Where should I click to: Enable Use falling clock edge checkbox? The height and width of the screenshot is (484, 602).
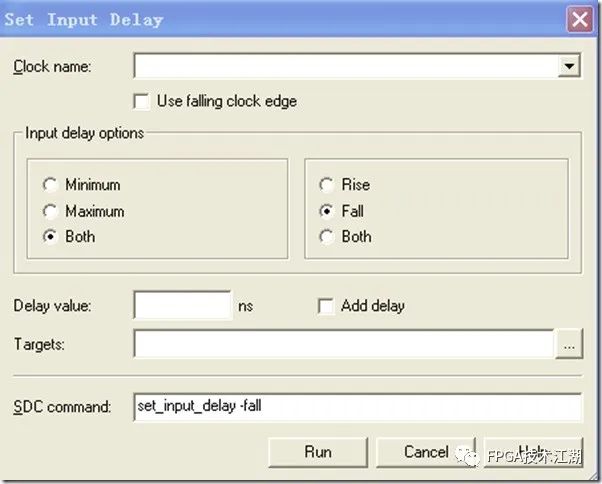(141, 102)
